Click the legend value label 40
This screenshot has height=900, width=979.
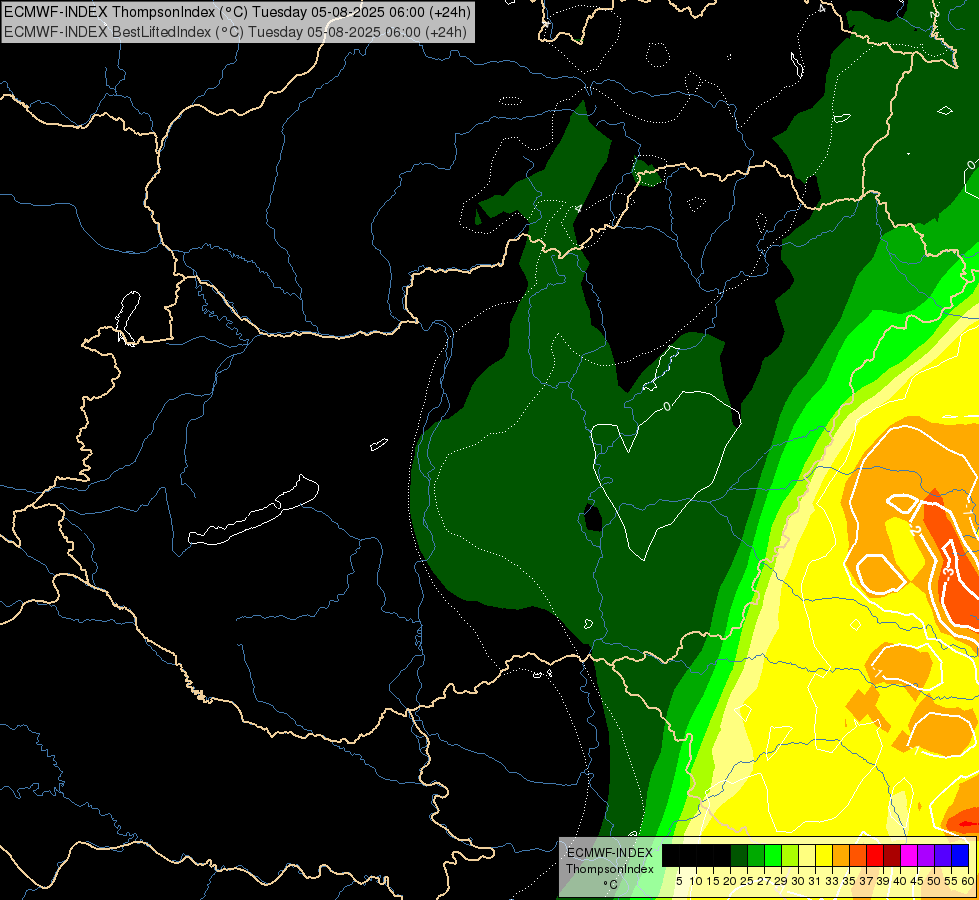pyautogui.click(x=900, y=881)
